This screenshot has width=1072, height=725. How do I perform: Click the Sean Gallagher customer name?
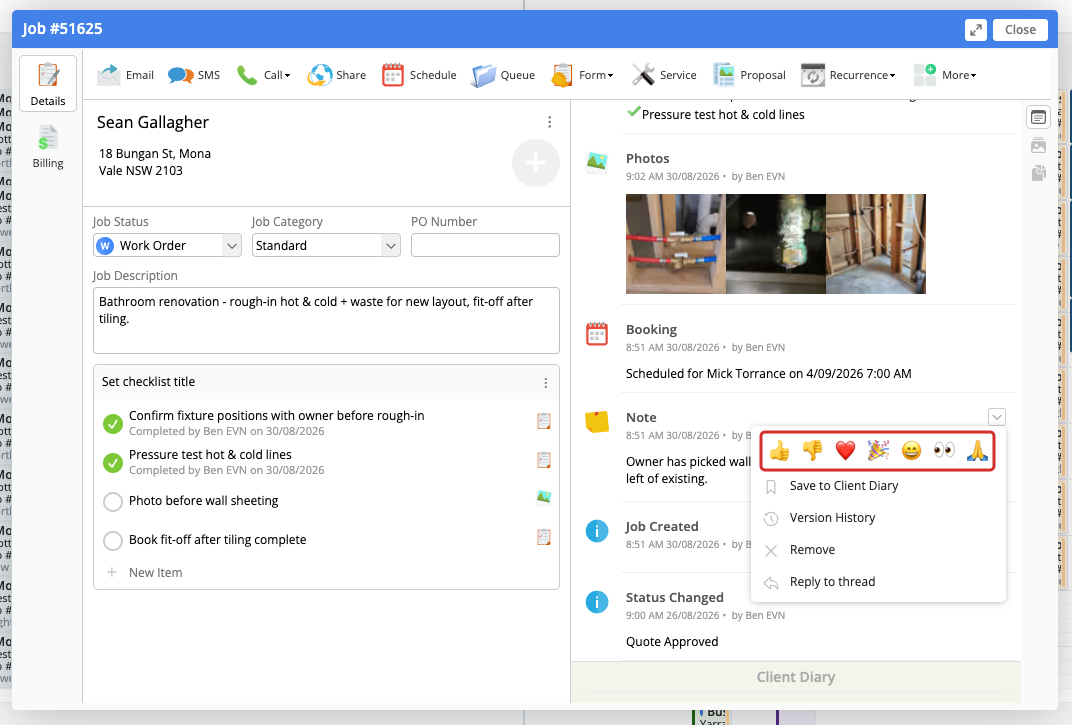pos(152,122)
